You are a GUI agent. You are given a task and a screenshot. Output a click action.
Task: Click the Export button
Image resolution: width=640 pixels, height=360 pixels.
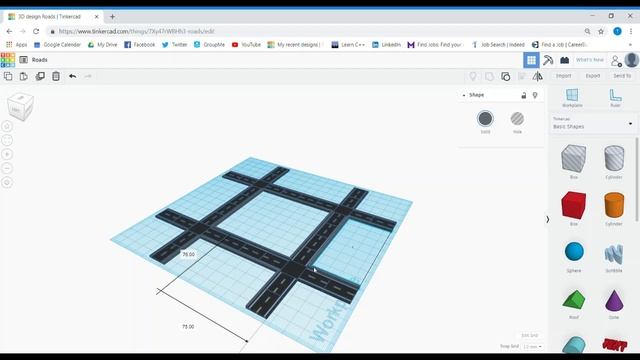593,76
